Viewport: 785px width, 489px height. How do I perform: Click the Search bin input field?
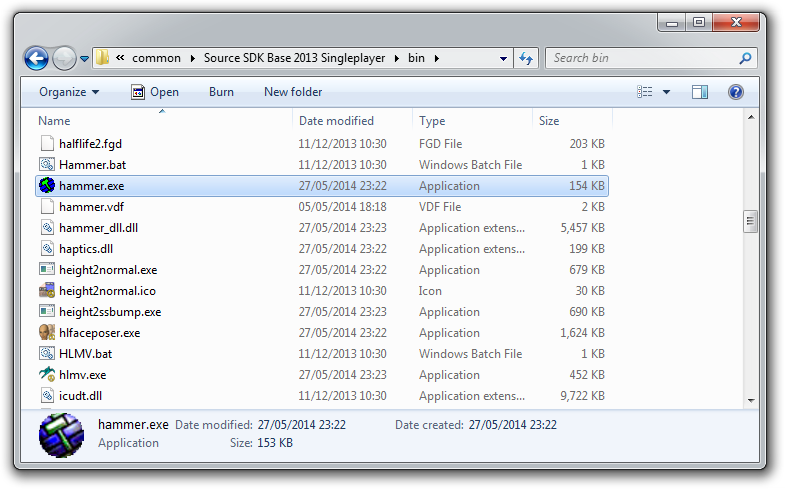click(x=643, y=58)
